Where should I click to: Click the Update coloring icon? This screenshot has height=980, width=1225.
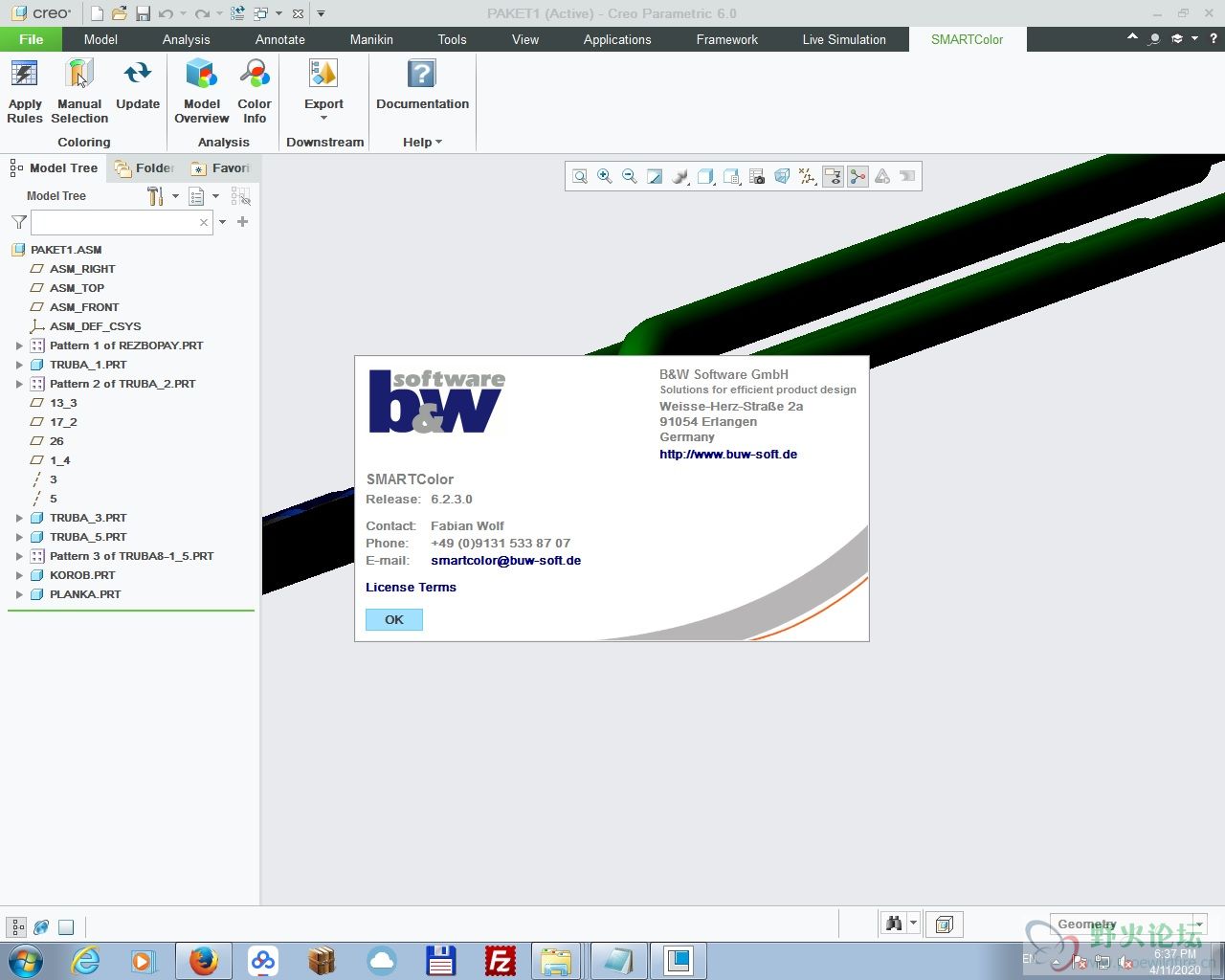(x=138, y=85)
